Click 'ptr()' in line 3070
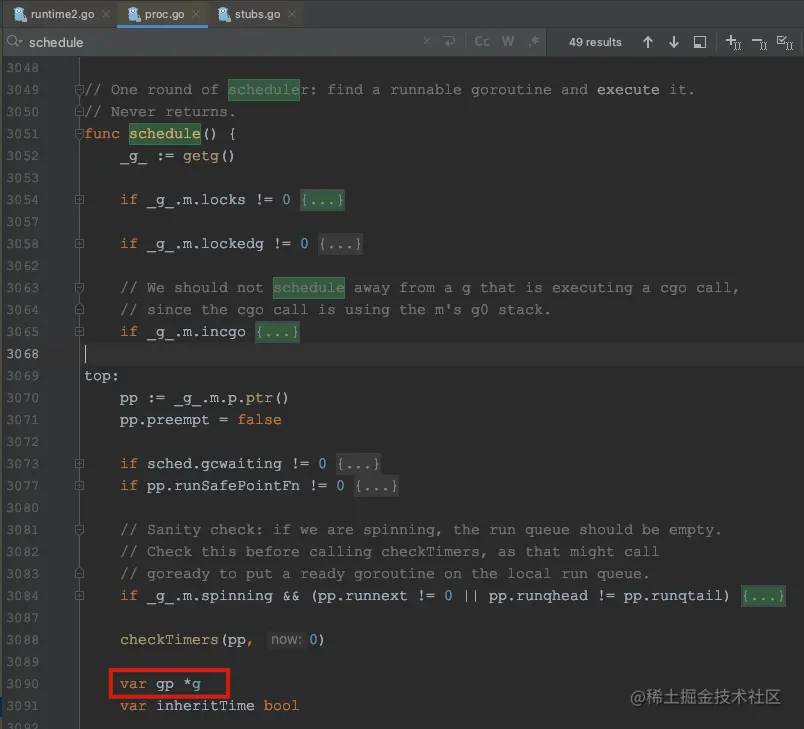The height and width of the screenshot is (729, 804). click(x=267, y=398)
